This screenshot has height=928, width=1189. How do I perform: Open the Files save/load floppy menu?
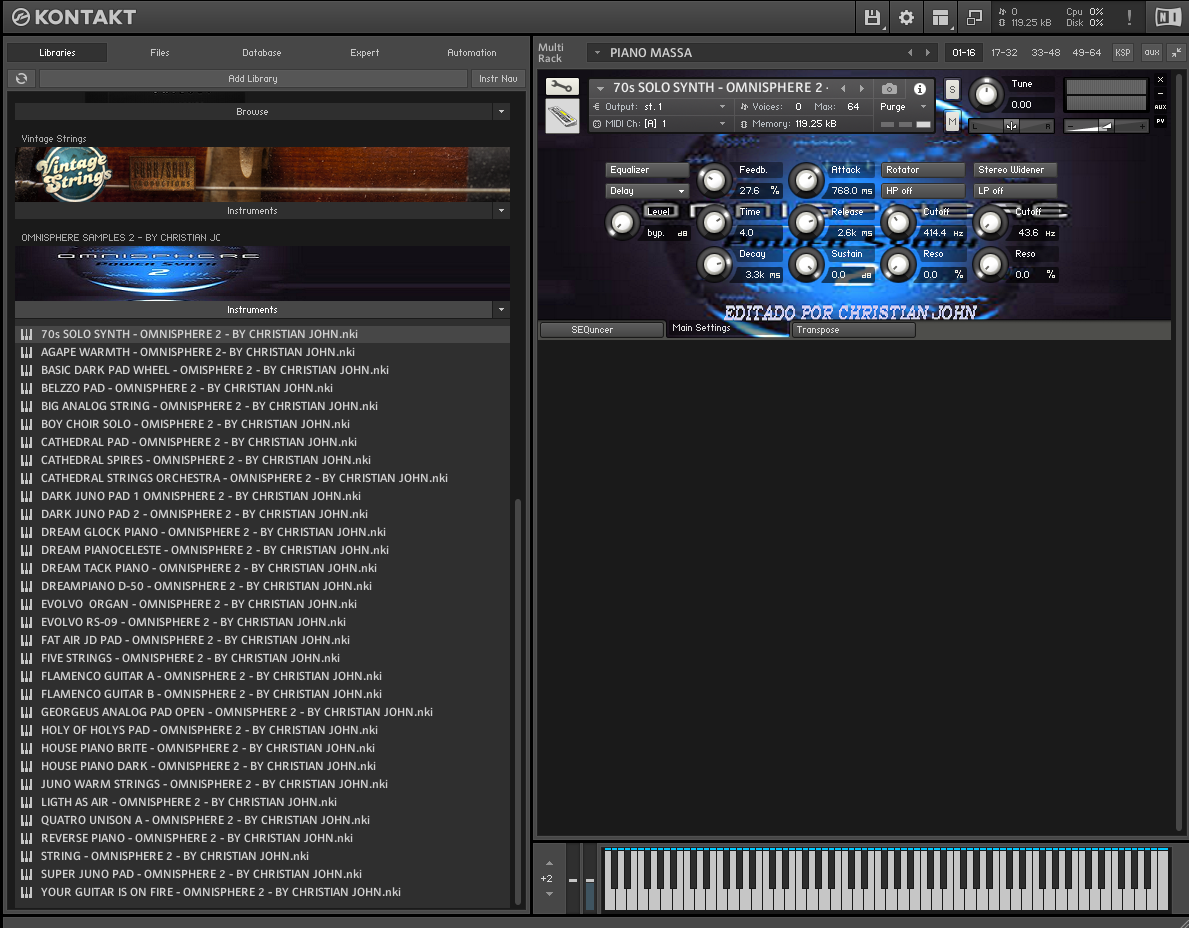click(x=872, y=17)
